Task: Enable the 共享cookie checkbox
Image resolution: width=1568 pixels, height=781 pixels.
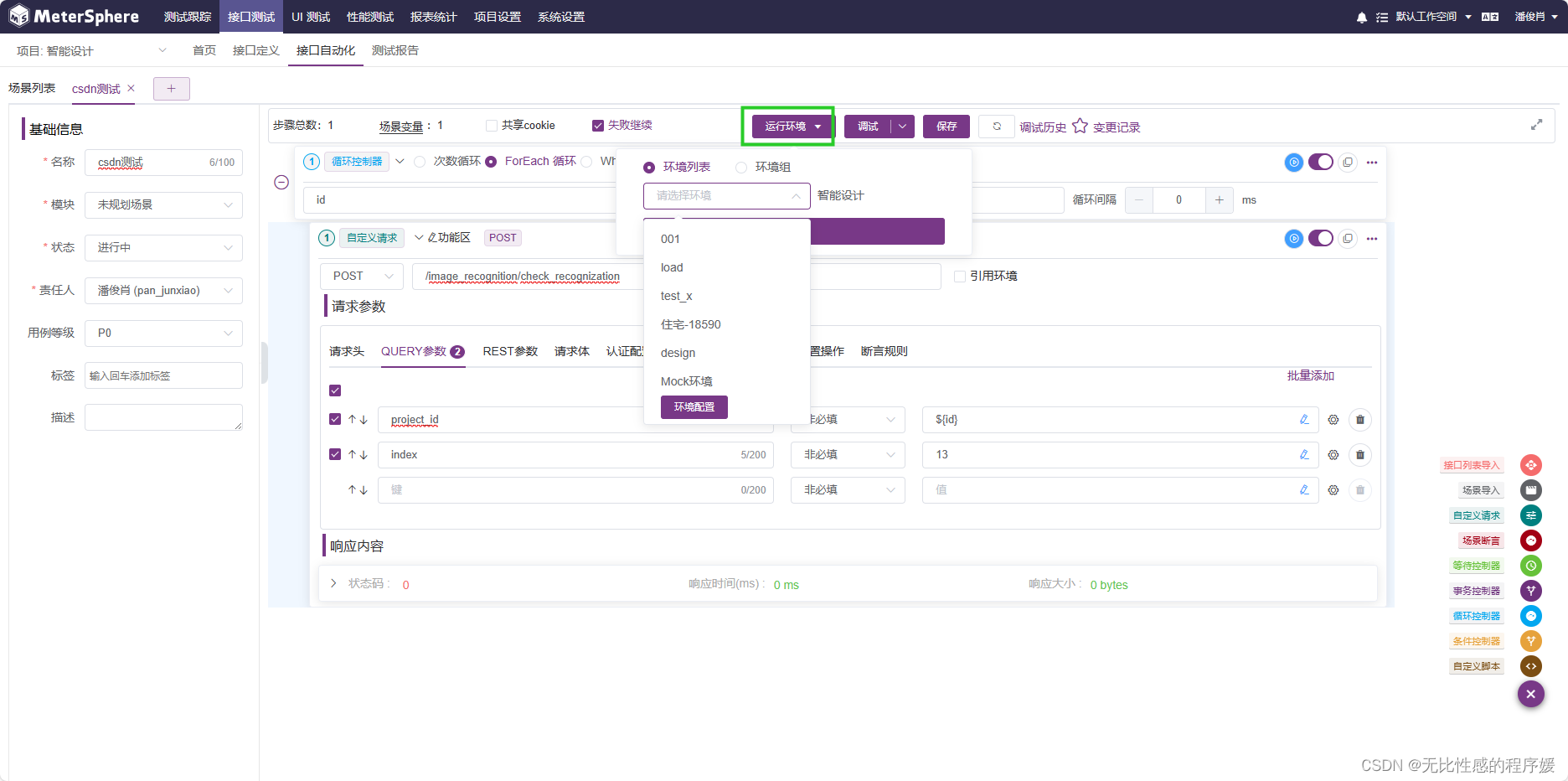Action: click(492, 126)
